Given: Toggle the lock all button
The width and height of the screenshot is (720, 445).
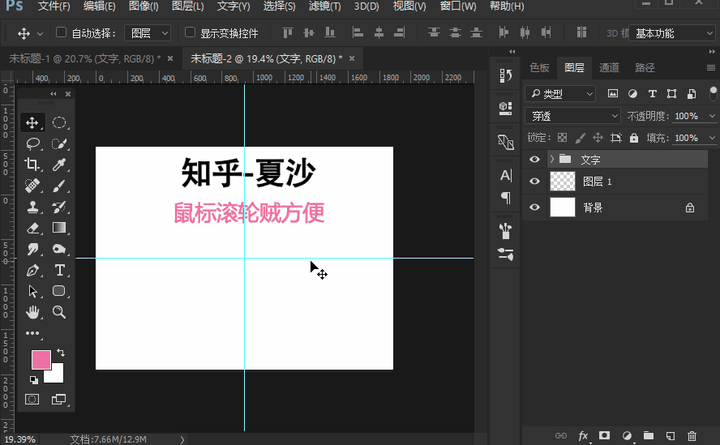Looking at the screenshot, I should click(x=634, y=138).
